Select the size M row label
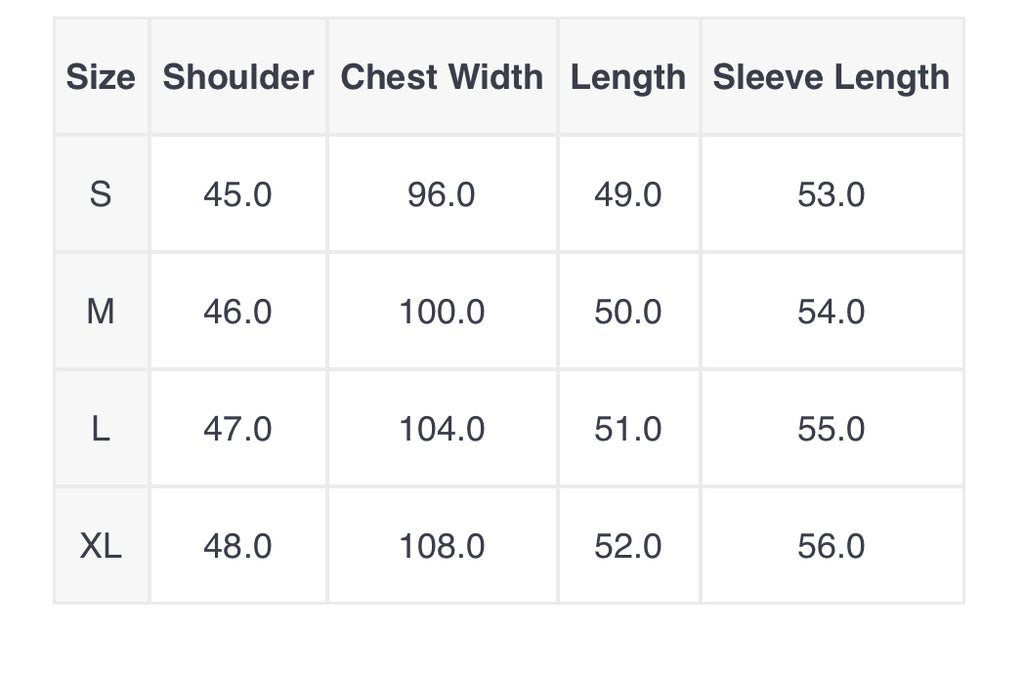 (101, 312)
